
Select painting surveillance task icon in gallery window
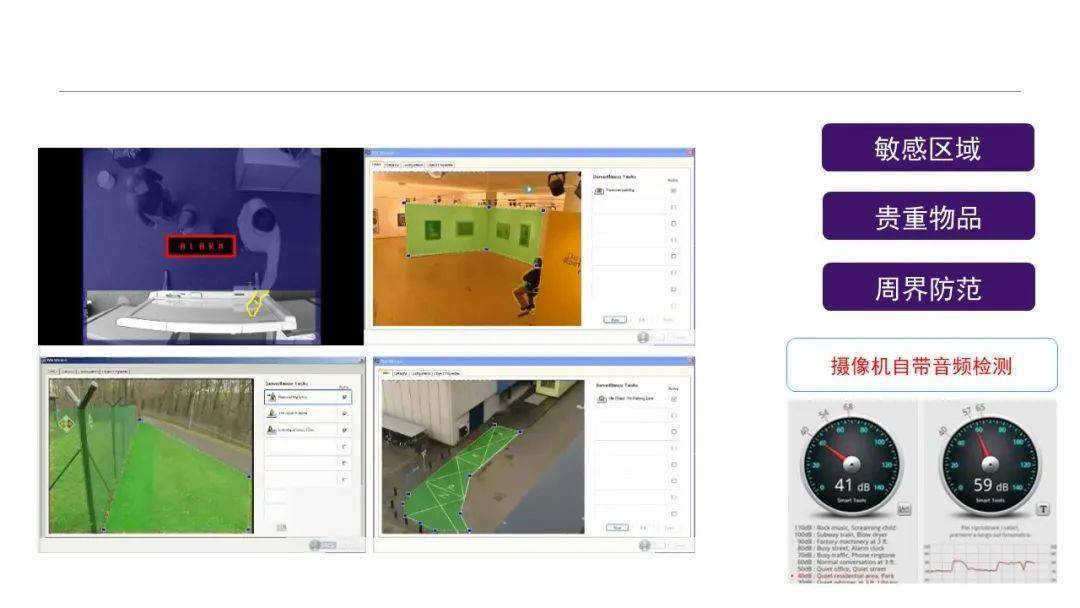[x=599, y=190]
